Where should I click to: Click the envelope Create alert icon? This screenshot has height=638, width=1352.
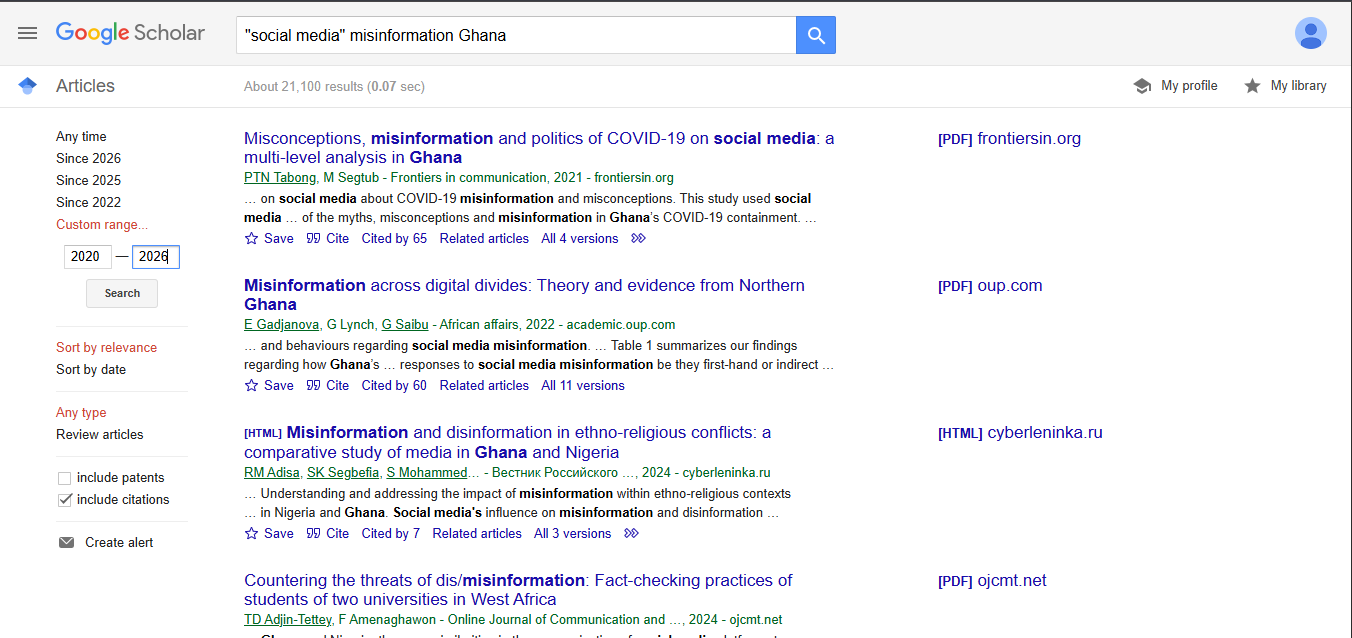coord(66,542)
